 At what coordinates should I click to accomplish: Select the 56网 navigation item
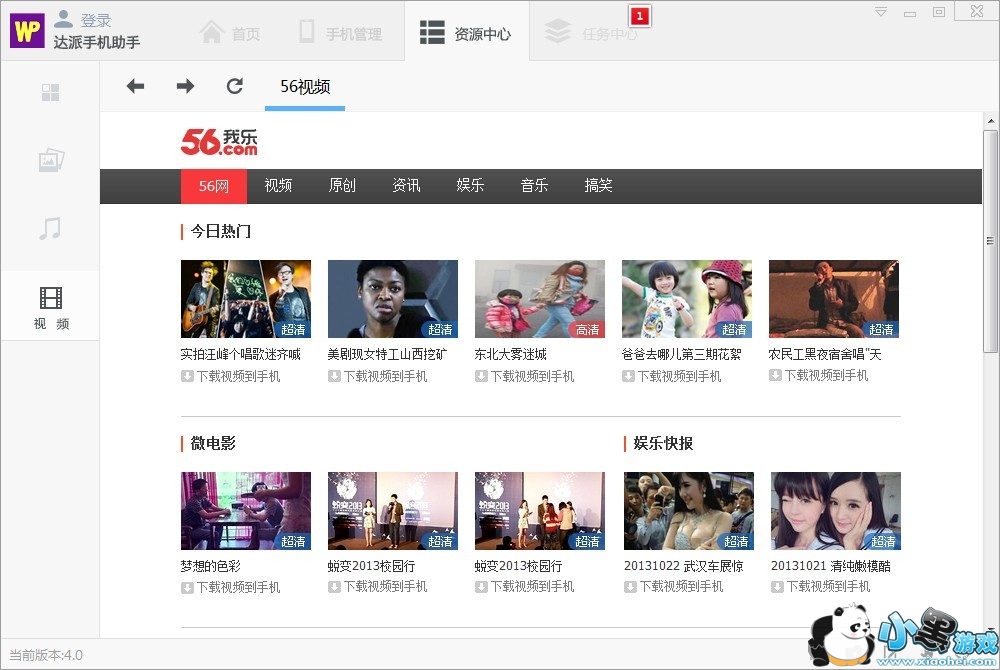(x=214, y=186)
